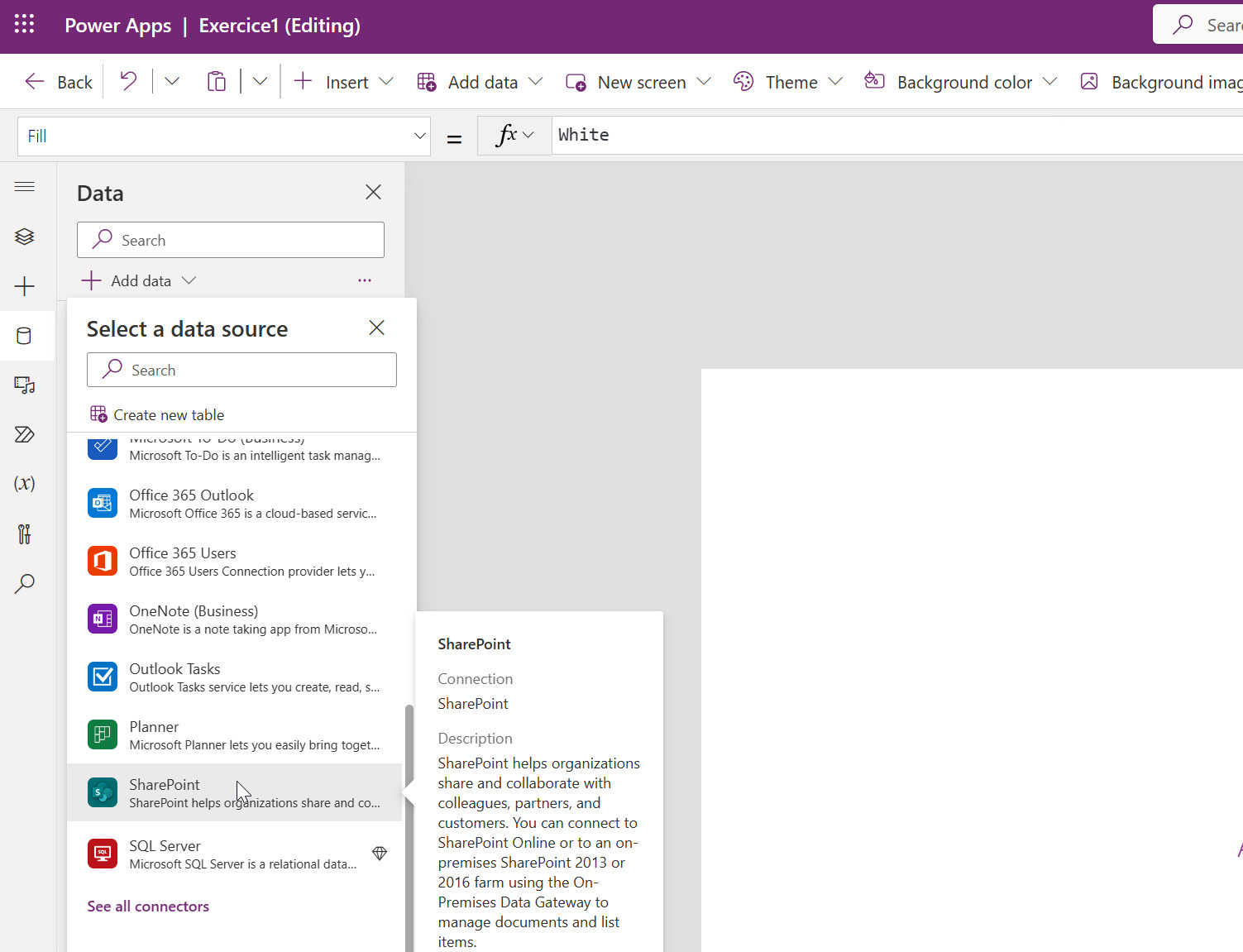Open the Data cylinder icon in sidebar

(x=25, y=336)
